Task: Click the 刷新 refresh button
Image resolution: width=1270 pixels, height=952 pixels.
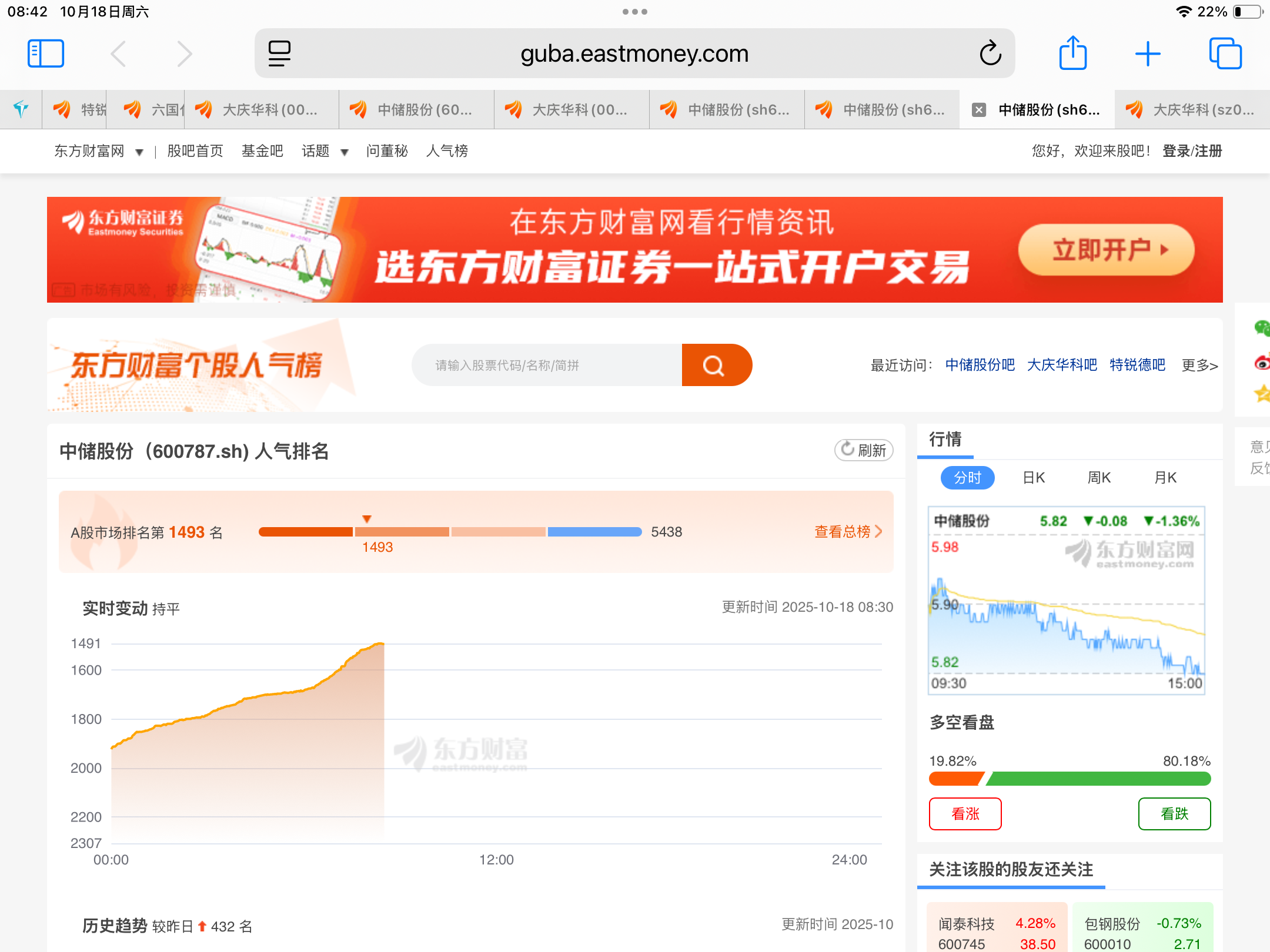Action: pyautogui.click(x=864, y=450)
